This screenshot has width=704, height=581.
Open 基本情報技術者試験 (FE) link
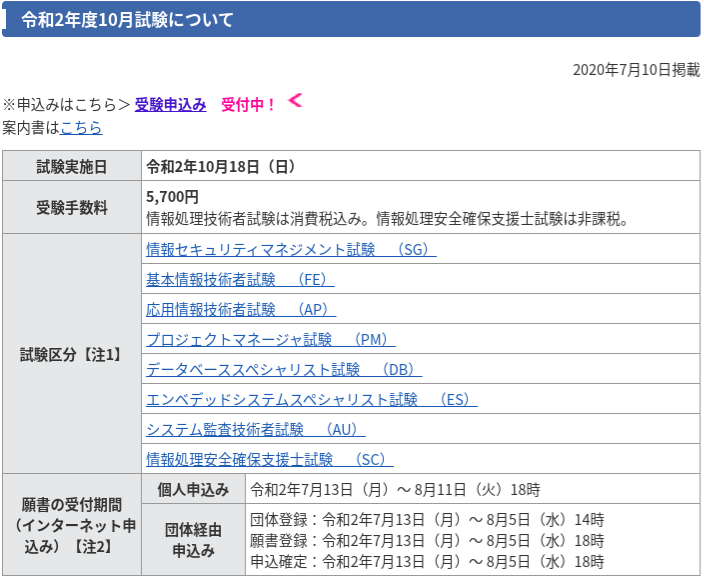tap(240, 279)
